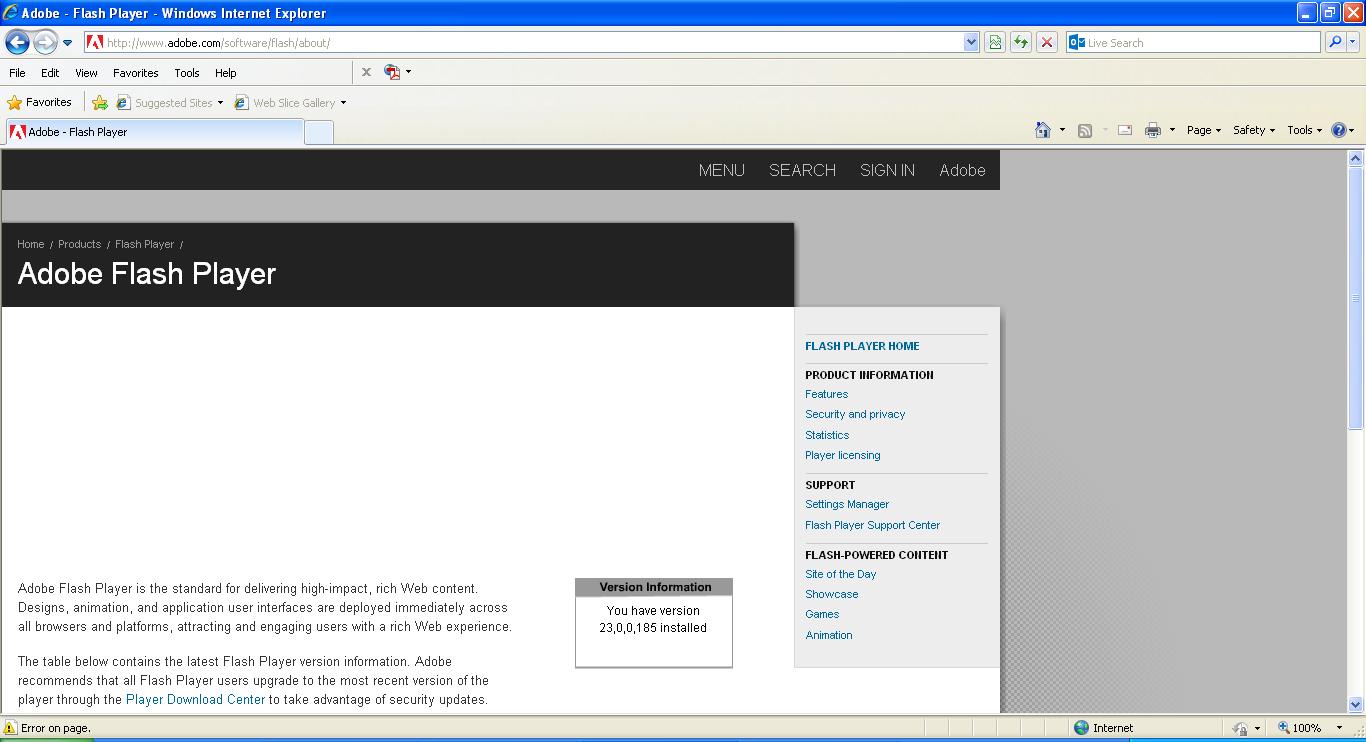Expand the Home button dropdown arrow
The width and height of the screenshot is (1366, 742).
pyautogui.click(x=1062, y=130)
